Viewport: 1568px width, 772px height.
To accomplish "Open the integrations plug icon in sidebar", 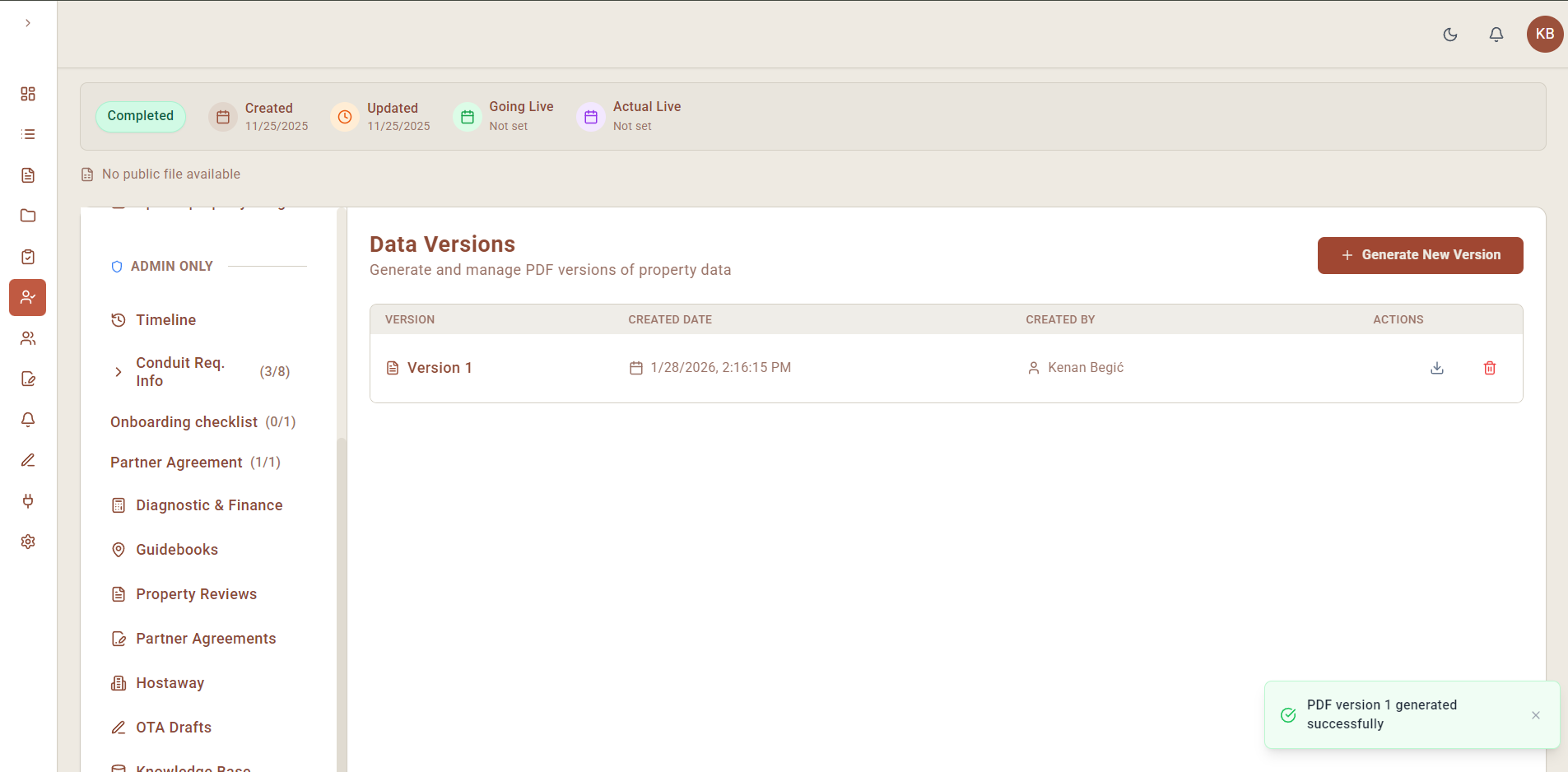I will pyautogui.click(x=27, y=500).
